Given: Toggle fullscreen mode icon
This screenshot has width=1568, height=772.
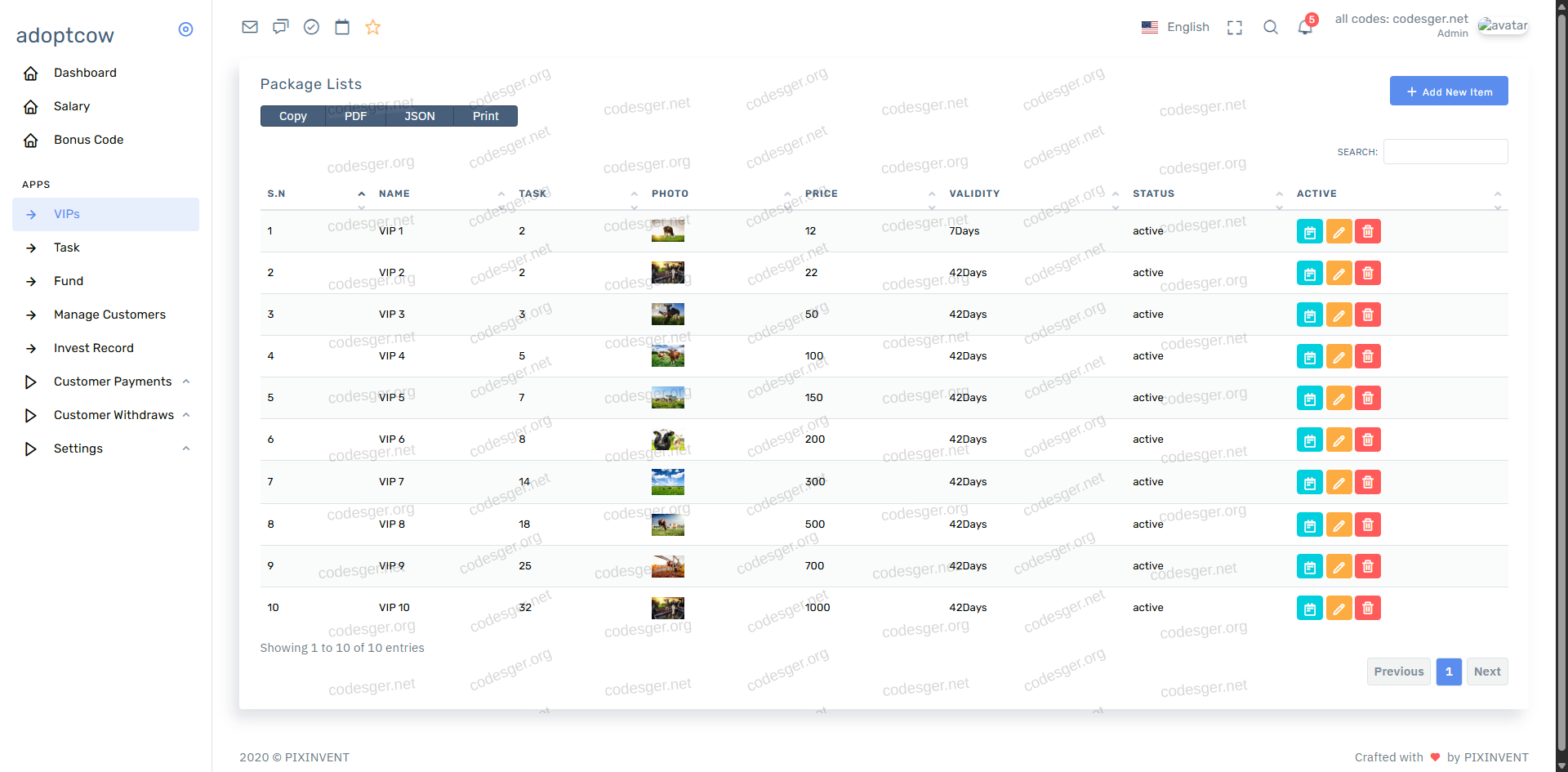Looking at the screenshot, I should (x=1235, y=27).
